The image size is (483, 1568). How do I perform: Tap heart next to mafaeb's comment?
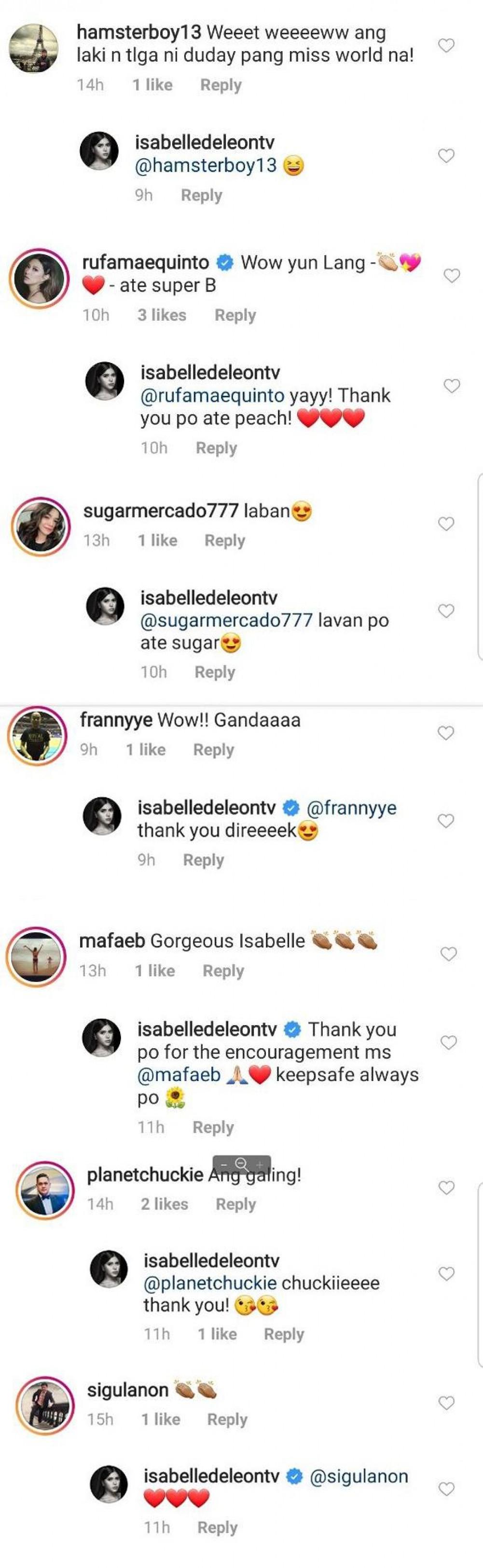pyautogui.click(x=449, y=954)
